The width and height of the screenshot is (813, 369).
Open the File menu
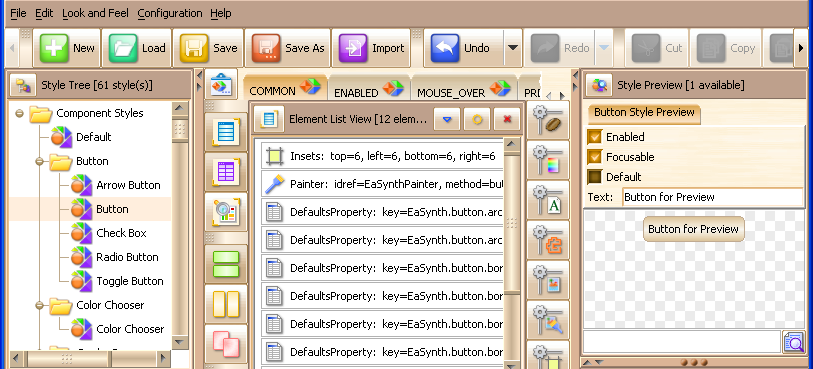point(18,13)
